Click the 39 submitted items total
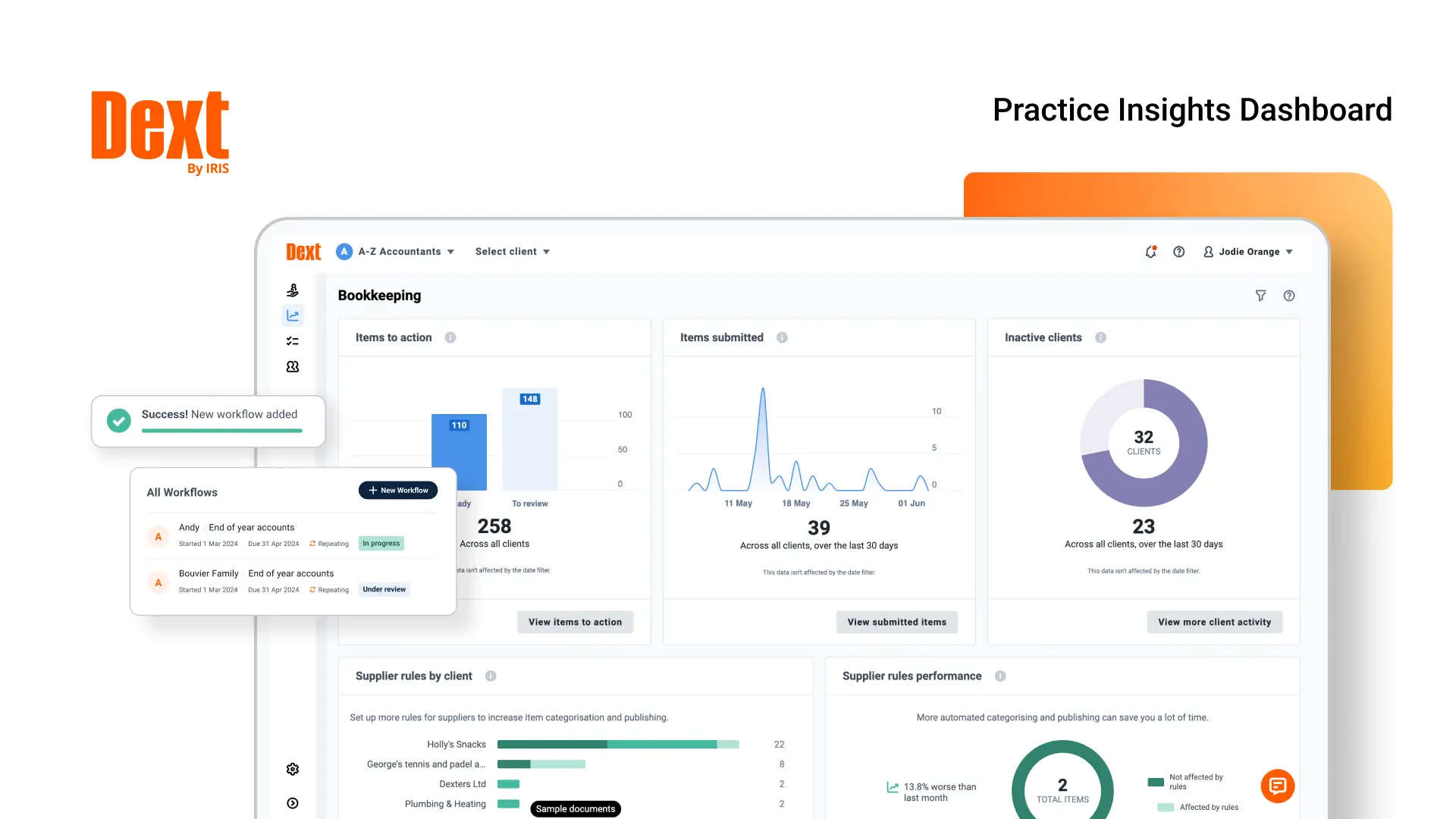 click(819, 528)
